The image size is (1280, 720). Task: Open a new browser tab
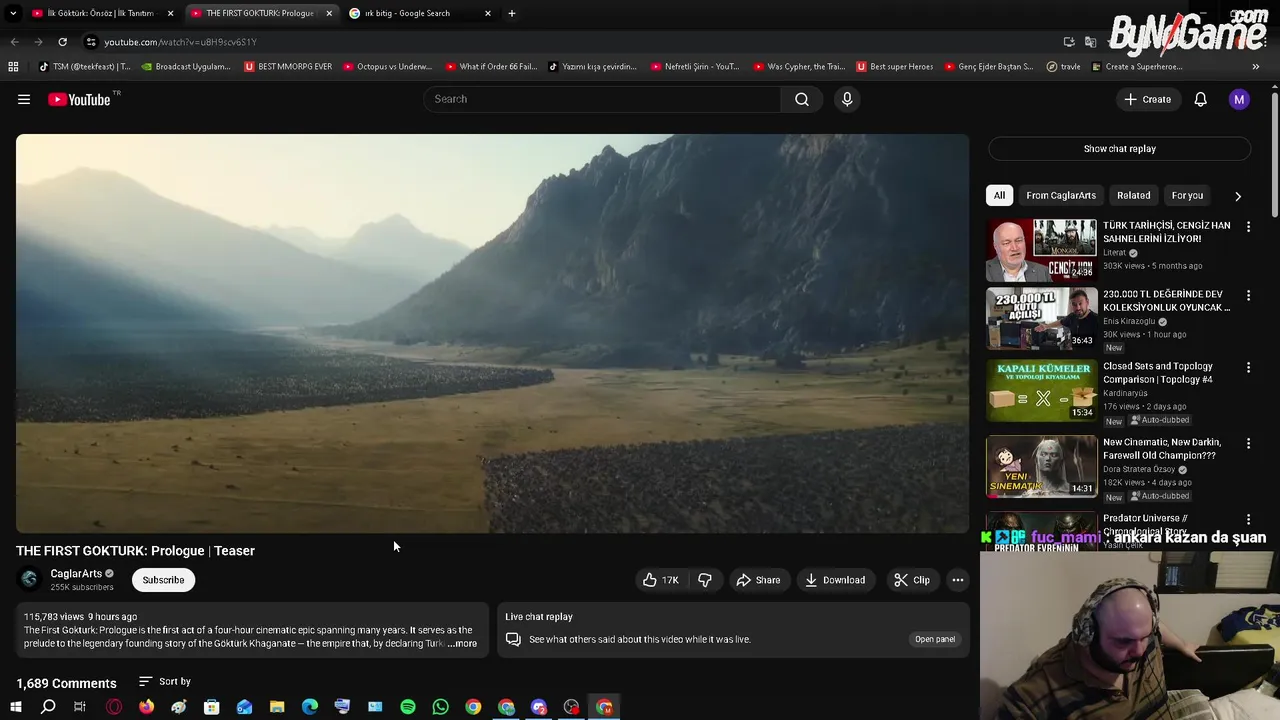pyautogui.click(x=511, y=13)
